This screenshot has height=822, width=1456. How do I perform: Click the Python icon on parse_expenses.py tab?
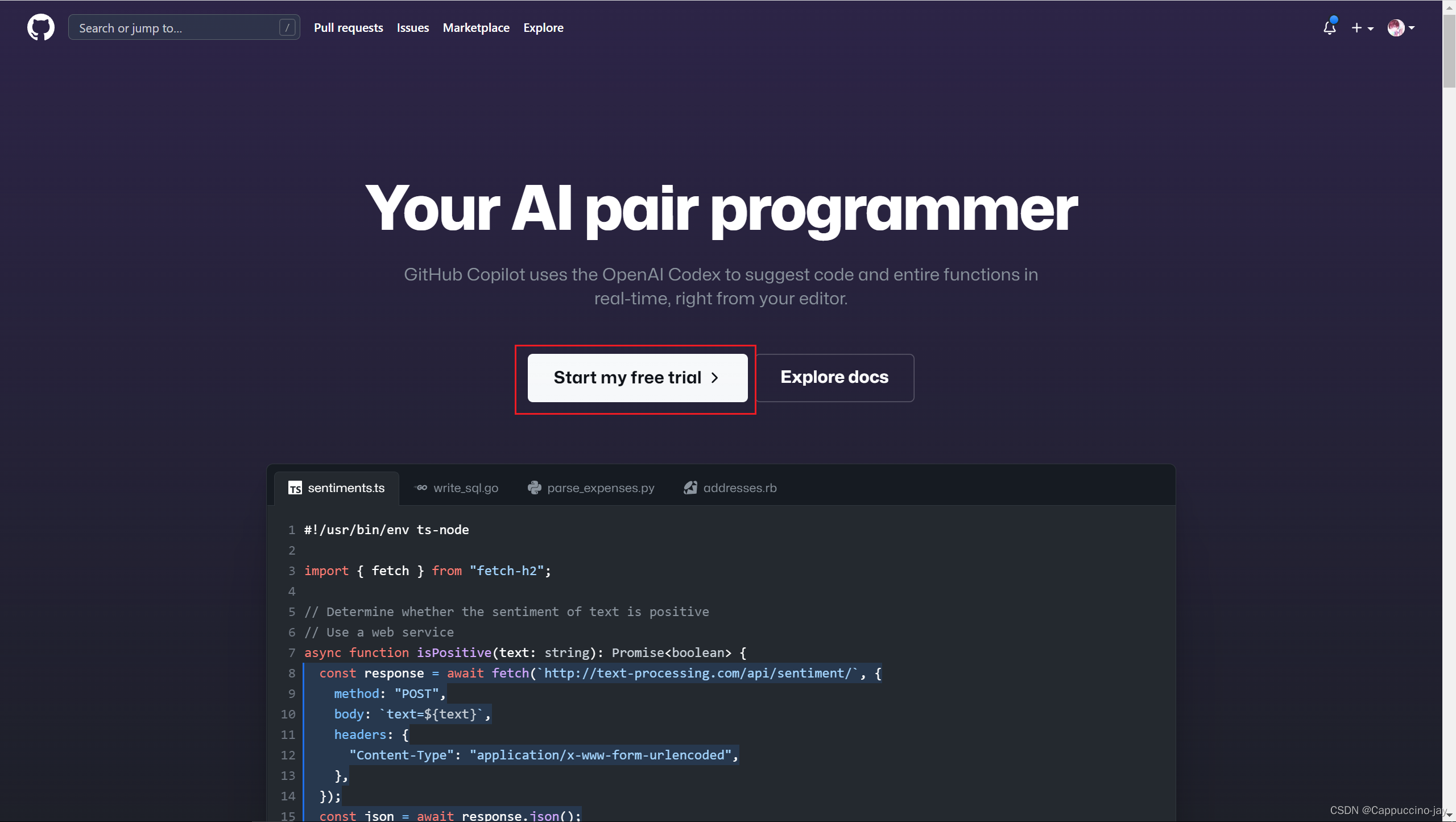(534, 488)
